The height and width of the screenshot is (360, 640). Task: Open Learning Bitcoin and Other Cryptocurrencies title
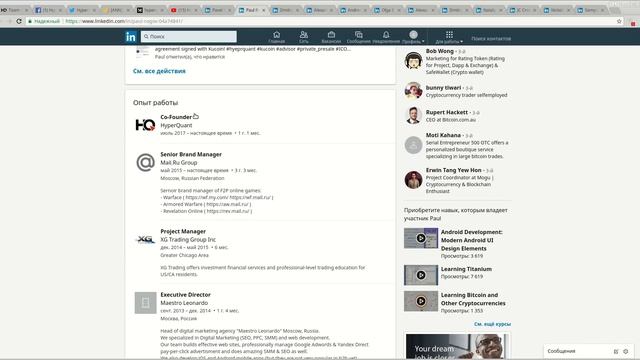[473, 299]
